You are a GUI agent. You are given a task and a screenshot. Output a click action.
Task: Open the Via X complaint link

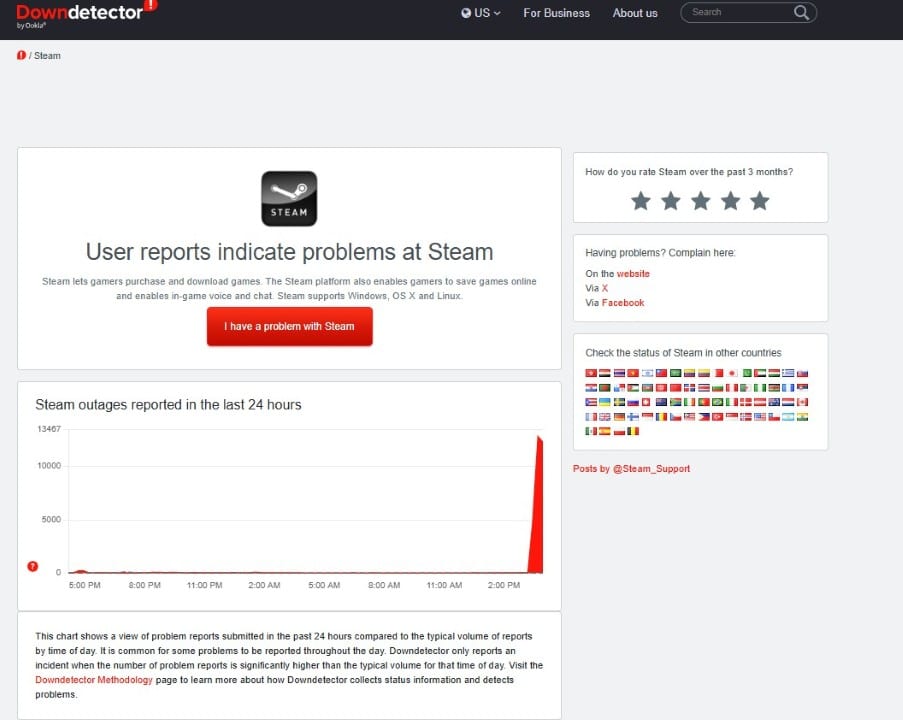(605, 288)
